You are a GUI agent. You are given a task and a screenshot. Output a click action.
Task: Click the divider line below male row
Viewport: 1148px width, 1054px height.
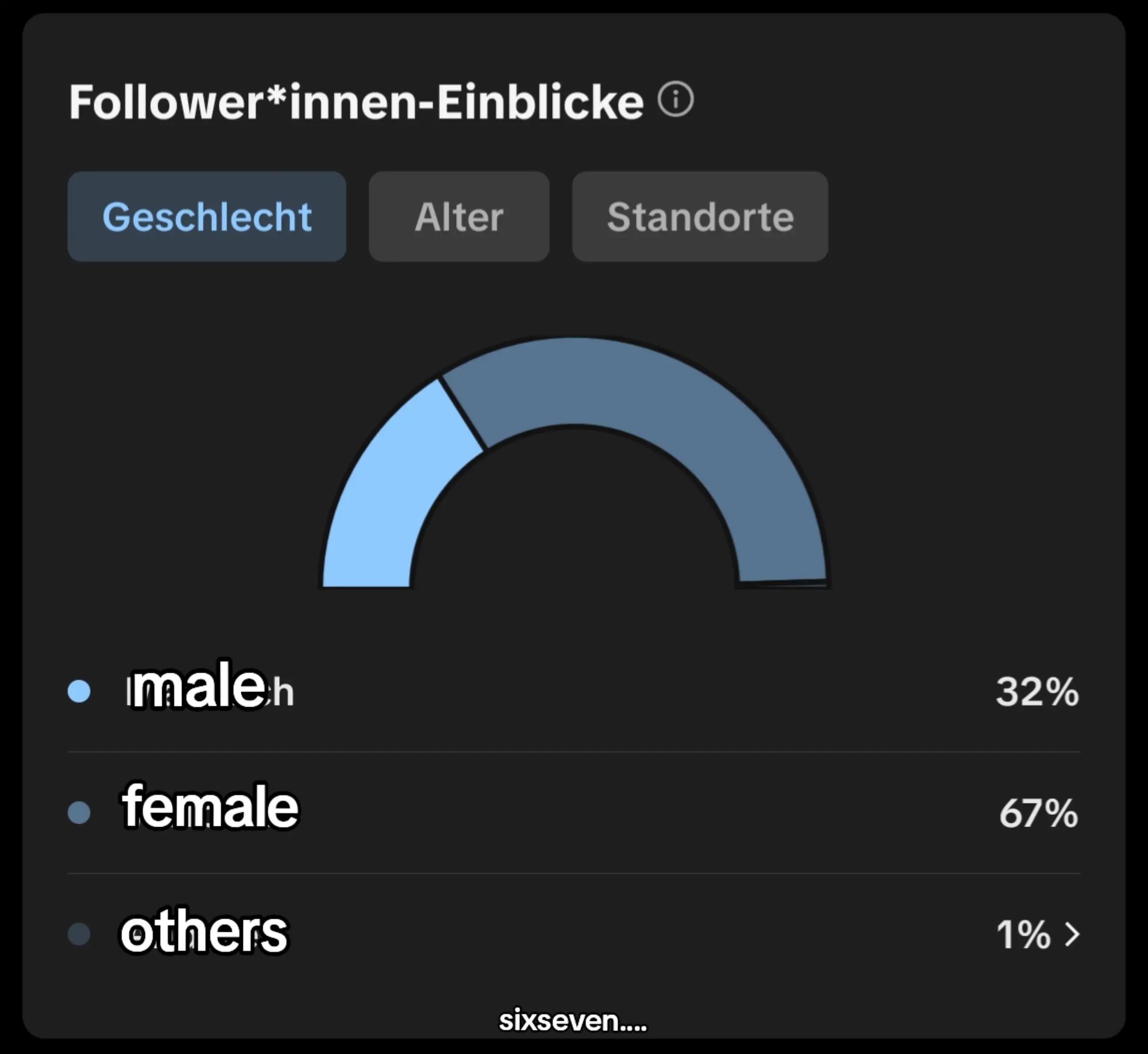click(x=574, y=752)
